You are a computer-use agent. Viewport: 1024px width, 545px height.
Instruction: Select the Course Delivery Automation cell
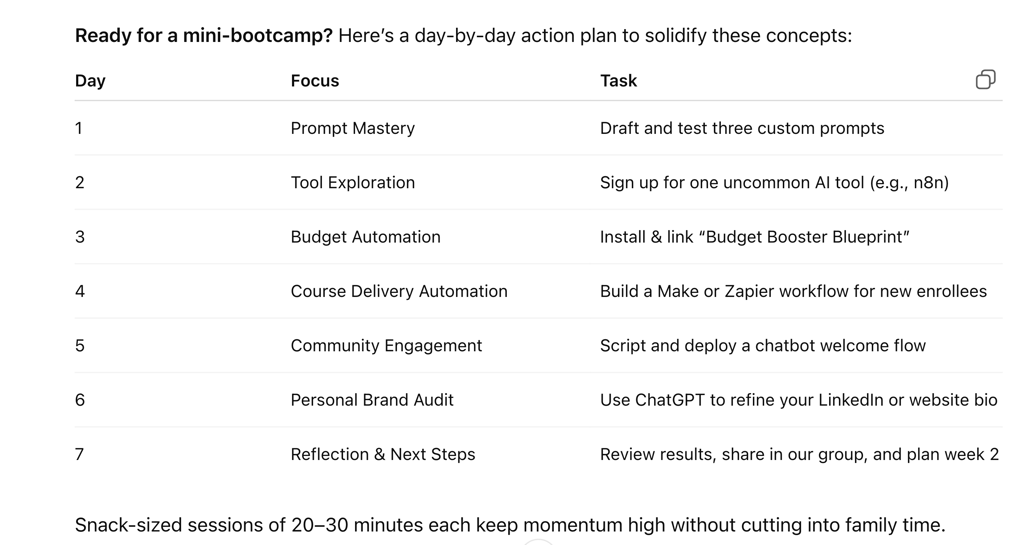[399, 291]
